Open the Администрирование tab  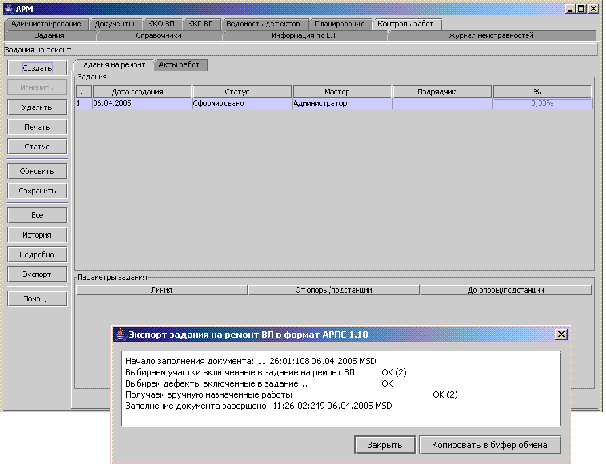(46, 24)
